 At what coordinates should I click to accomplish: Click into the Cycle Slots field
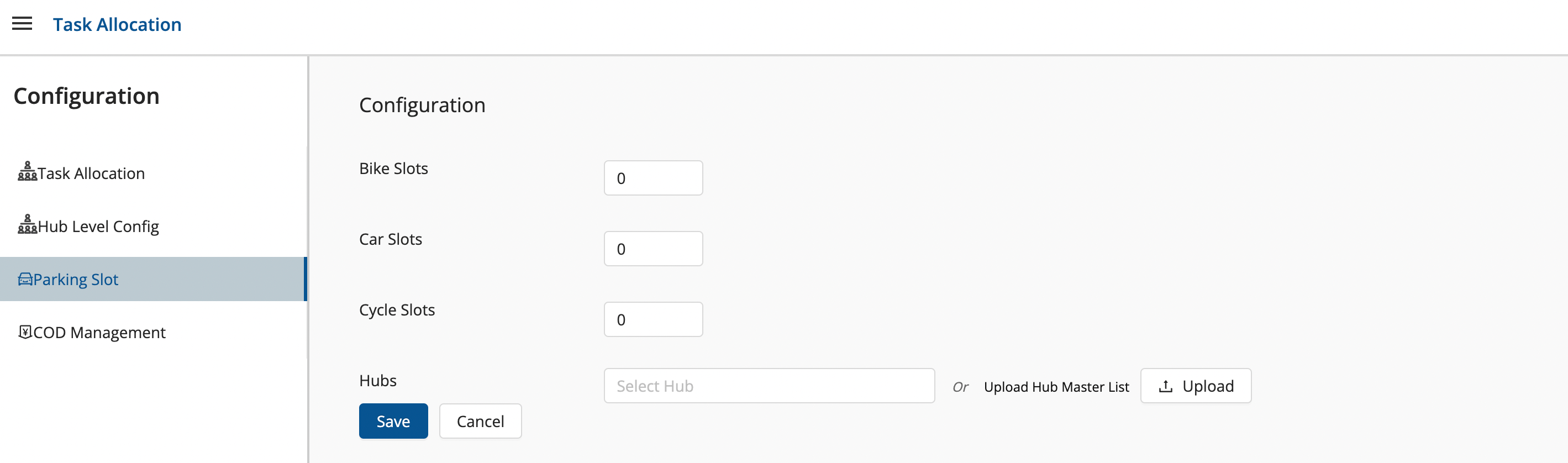tap(653, 319)
